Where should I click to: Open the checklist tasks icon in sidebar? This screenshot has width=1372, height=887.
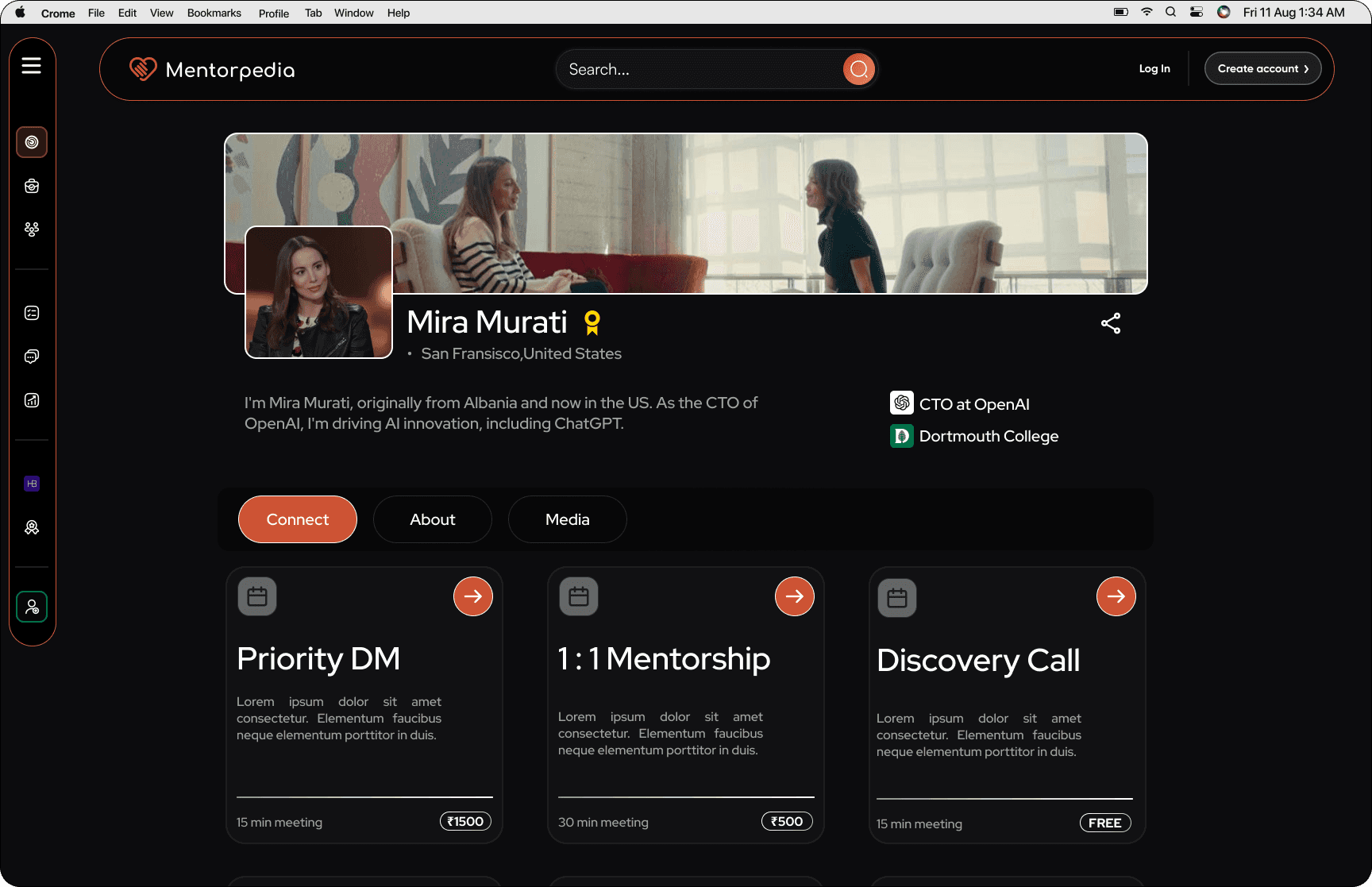click(x=32, y=313)
